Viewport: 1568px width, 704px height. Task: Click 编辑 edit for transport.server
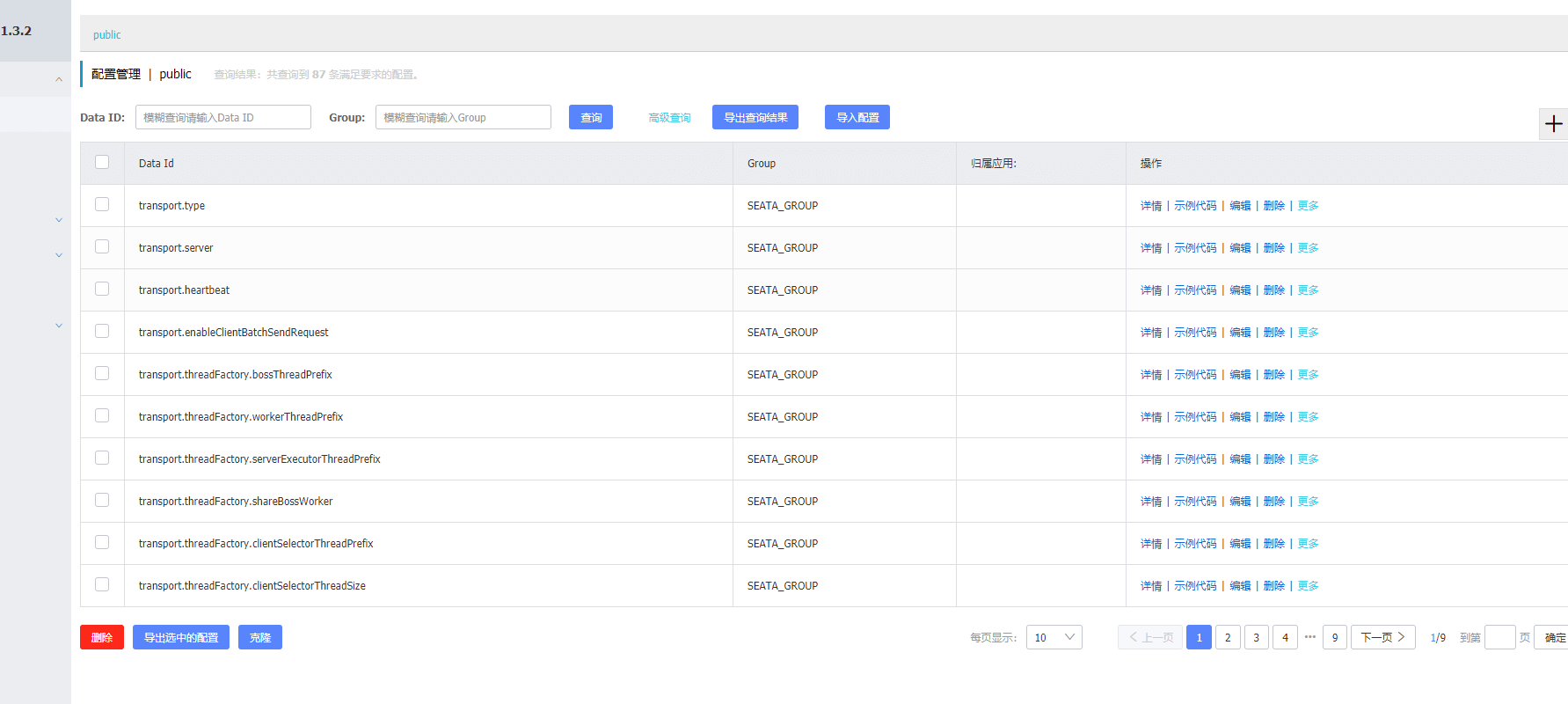tap(1240, 248)
